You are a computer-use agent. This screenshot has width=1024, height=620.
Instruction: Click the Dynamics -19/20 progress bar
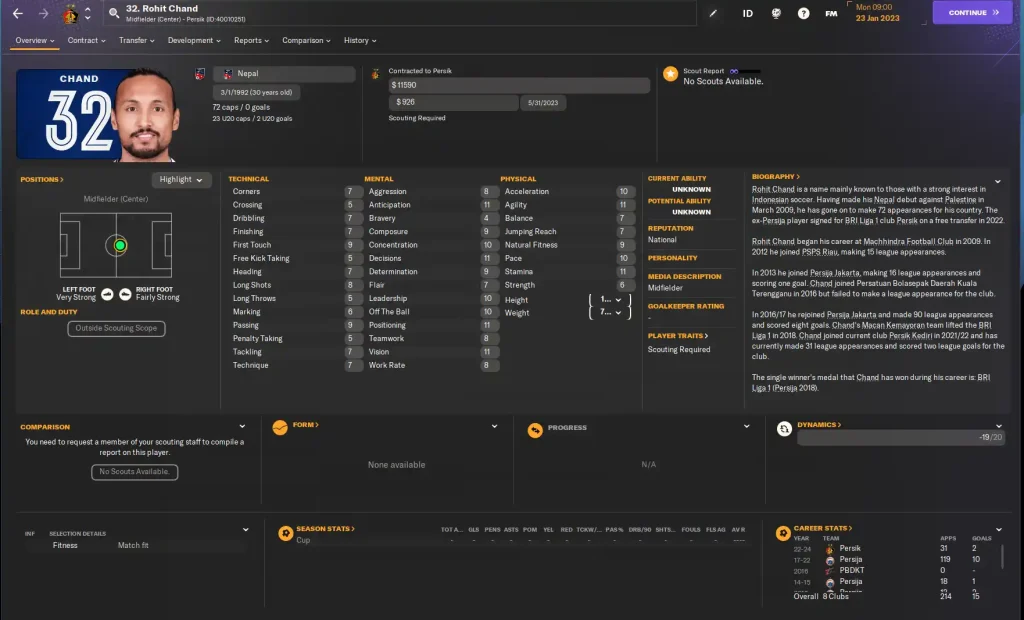(901, 438)
